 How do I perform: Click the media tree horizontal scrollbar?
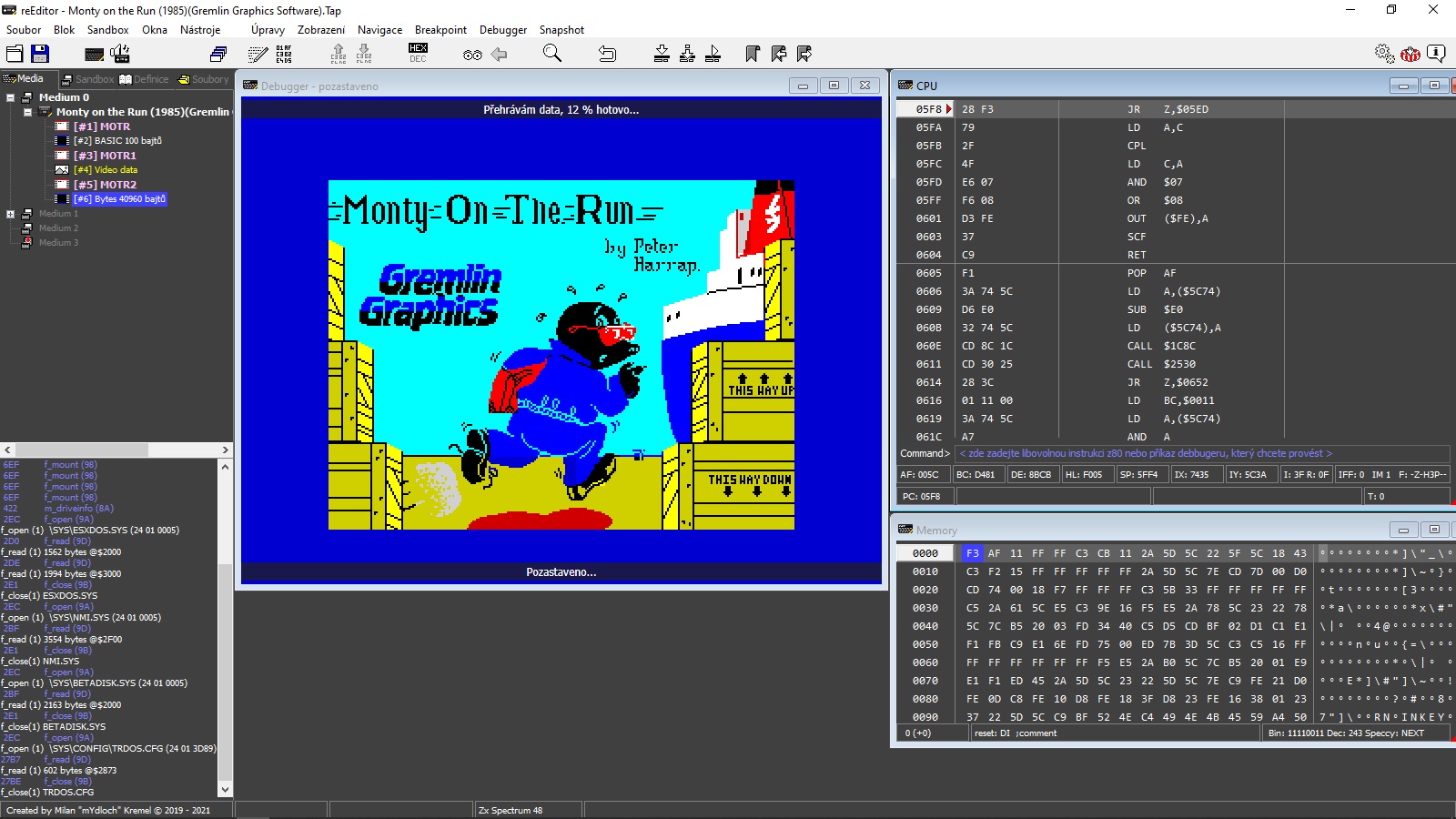tap(116, 450)
